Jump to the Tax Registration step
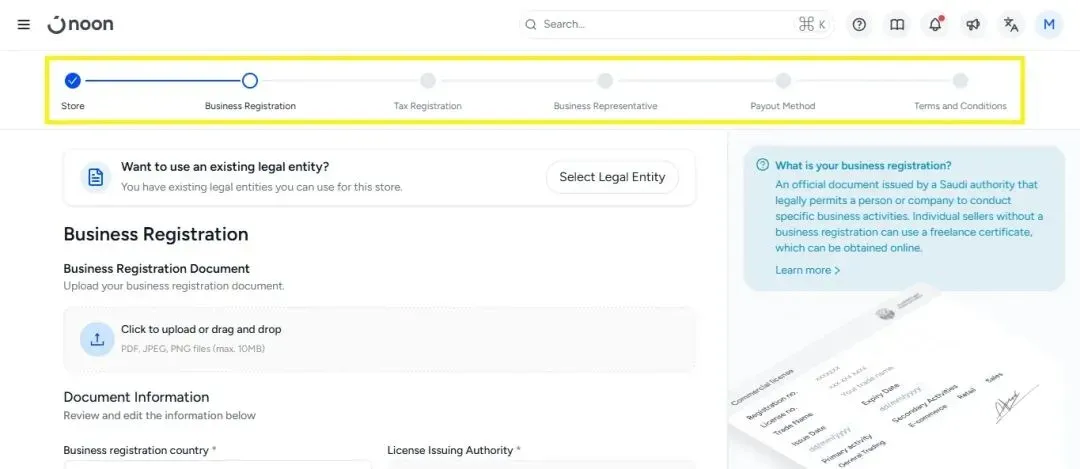Image resolution: width=1080 pixels, height=469 pixels. click(428, 92)
